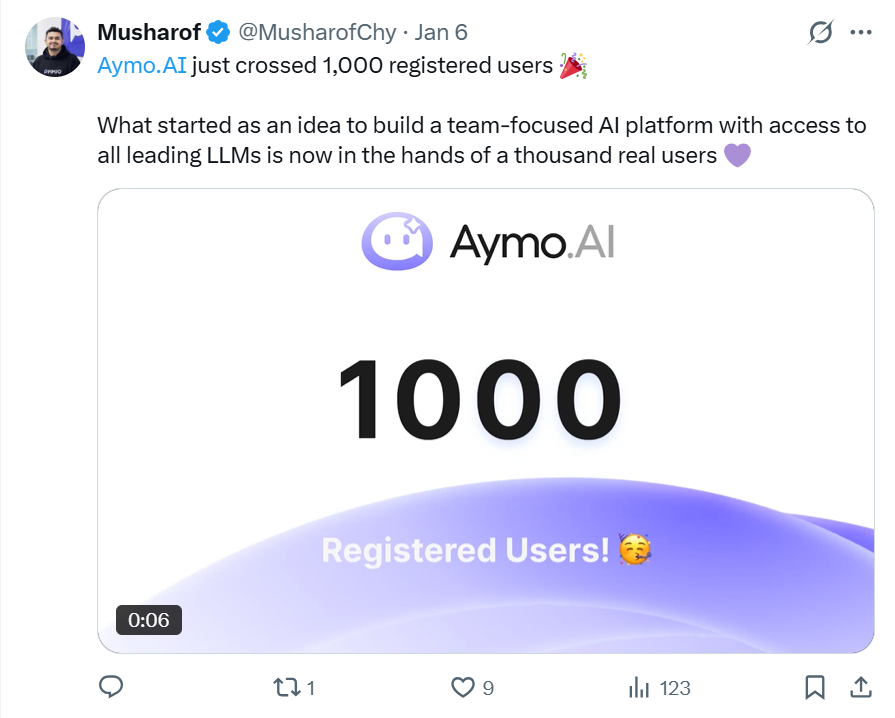895x718 pixels.
Task: Open Grok actions for this tweet
Action: [x=819, y=32]
